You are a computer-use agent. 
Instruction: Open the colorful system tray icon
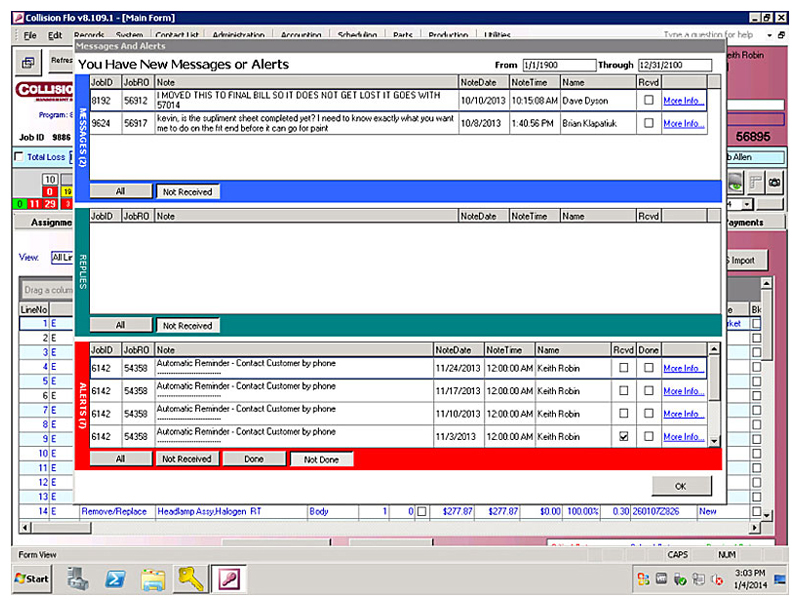pyautogui.click(x=643, y=579)
